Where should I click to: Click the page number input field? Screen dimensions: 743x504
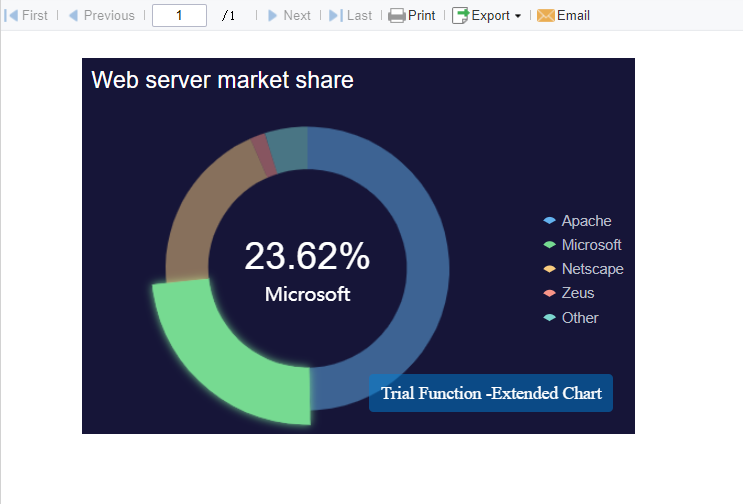coord(179,16)
